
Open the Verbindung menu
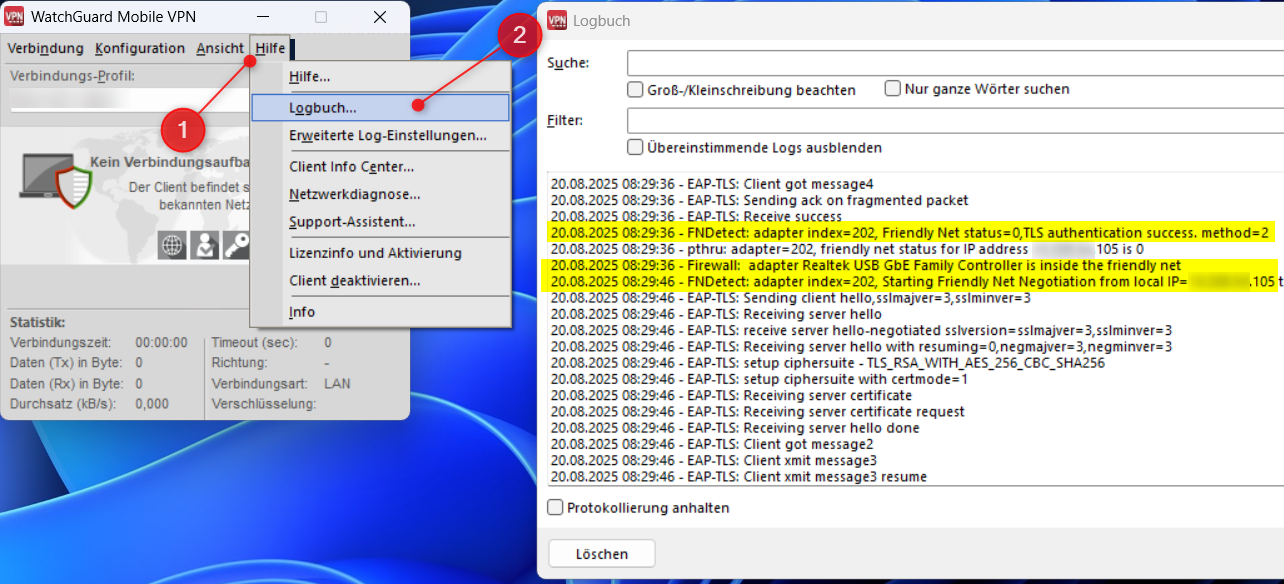tap(46, 48)
